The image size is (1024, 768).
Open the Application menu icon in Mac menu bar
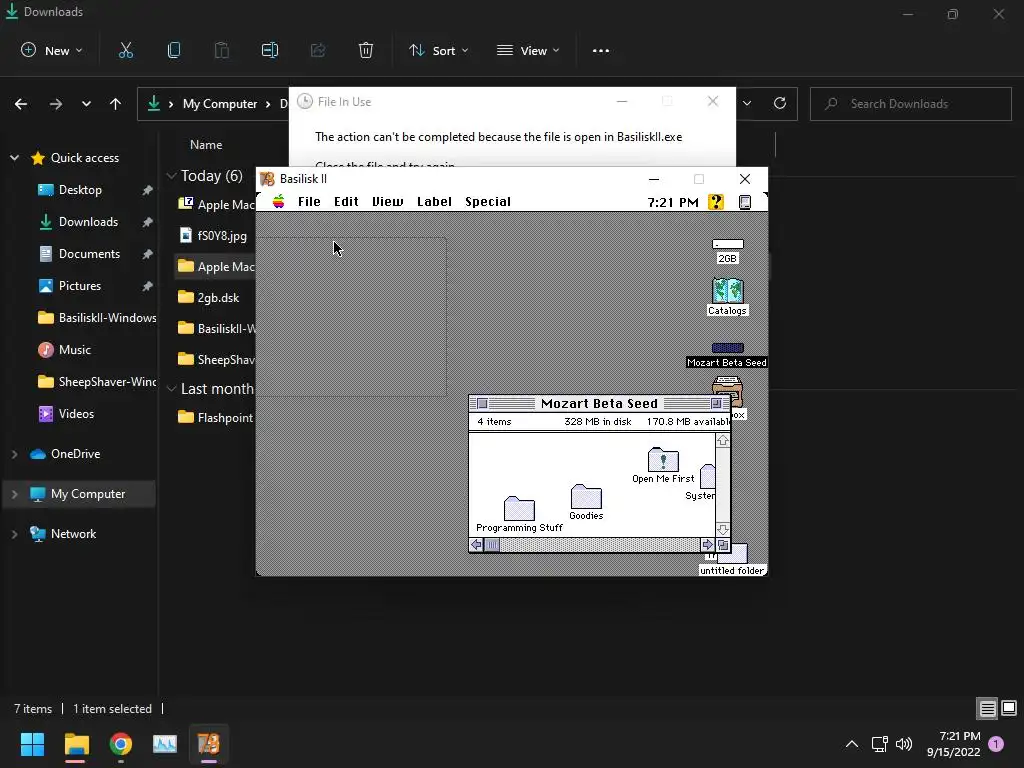(x=745, y=202)
